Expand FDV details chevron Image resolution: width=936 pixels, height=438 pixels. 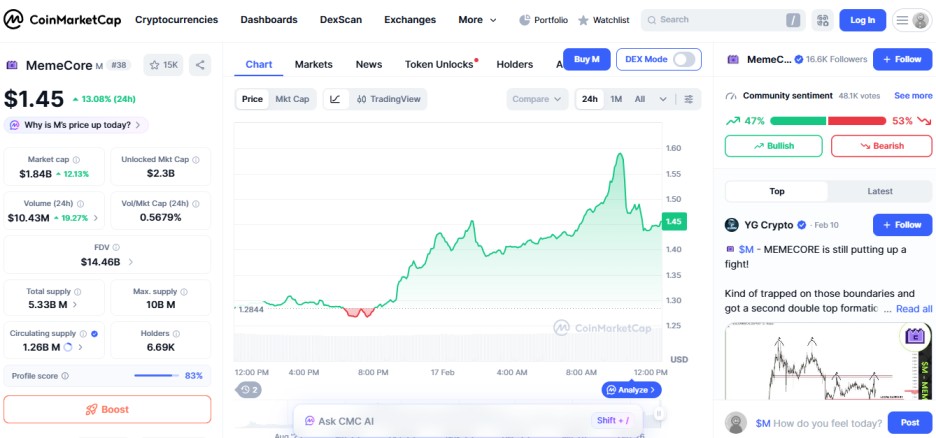point(131,261)
